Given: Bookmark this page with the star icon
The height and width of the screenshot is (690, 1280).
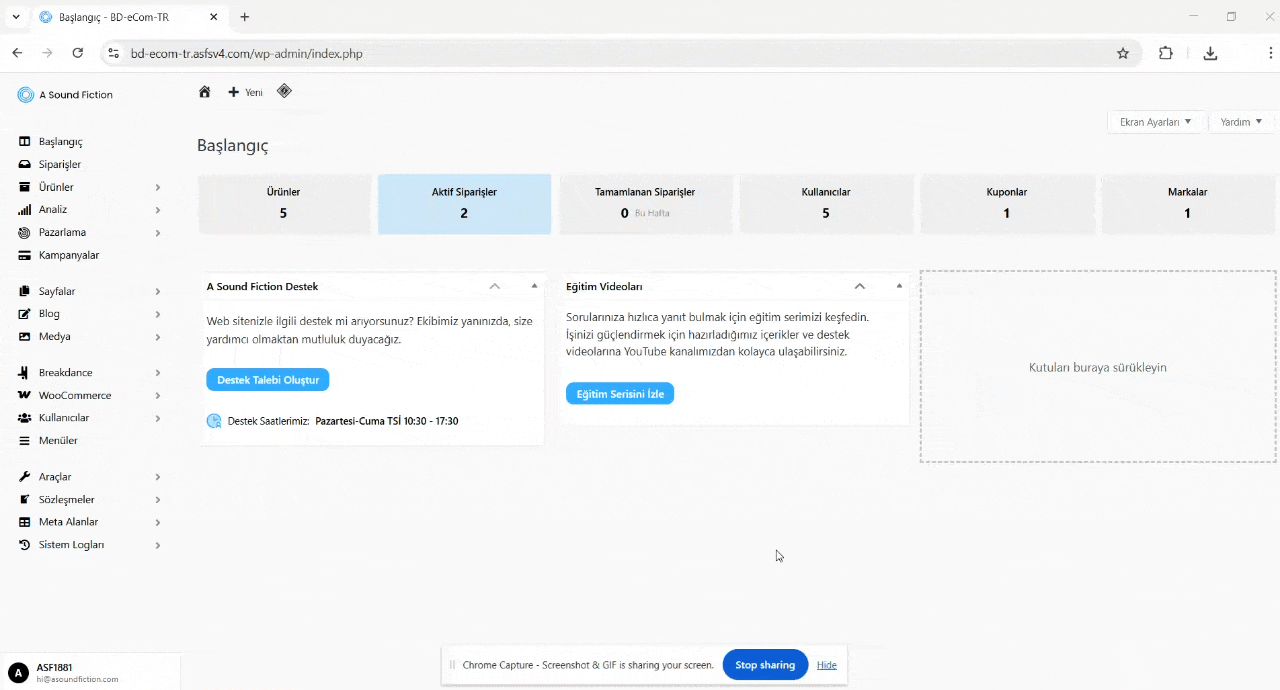Looking at the screenshot, I should [x=1123, y=54].
